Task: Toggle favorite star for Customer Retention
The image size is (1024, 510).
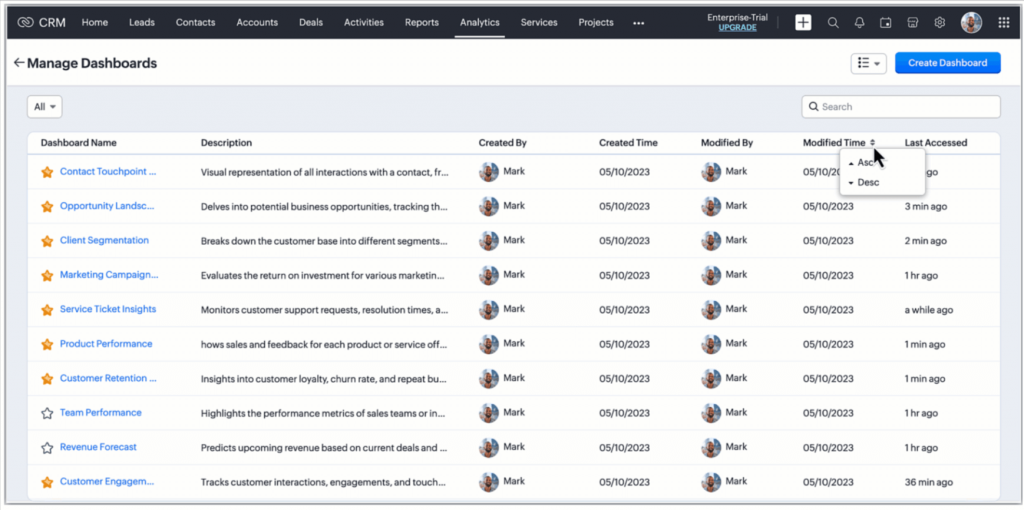Action: pos(46,379)
